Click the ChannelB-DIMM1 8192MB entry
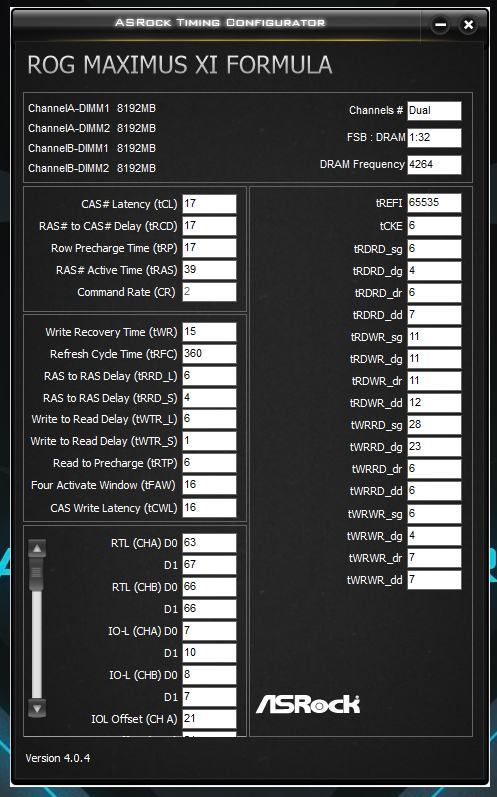The height and width of the screenshot is (797, 497). [92, 148]
